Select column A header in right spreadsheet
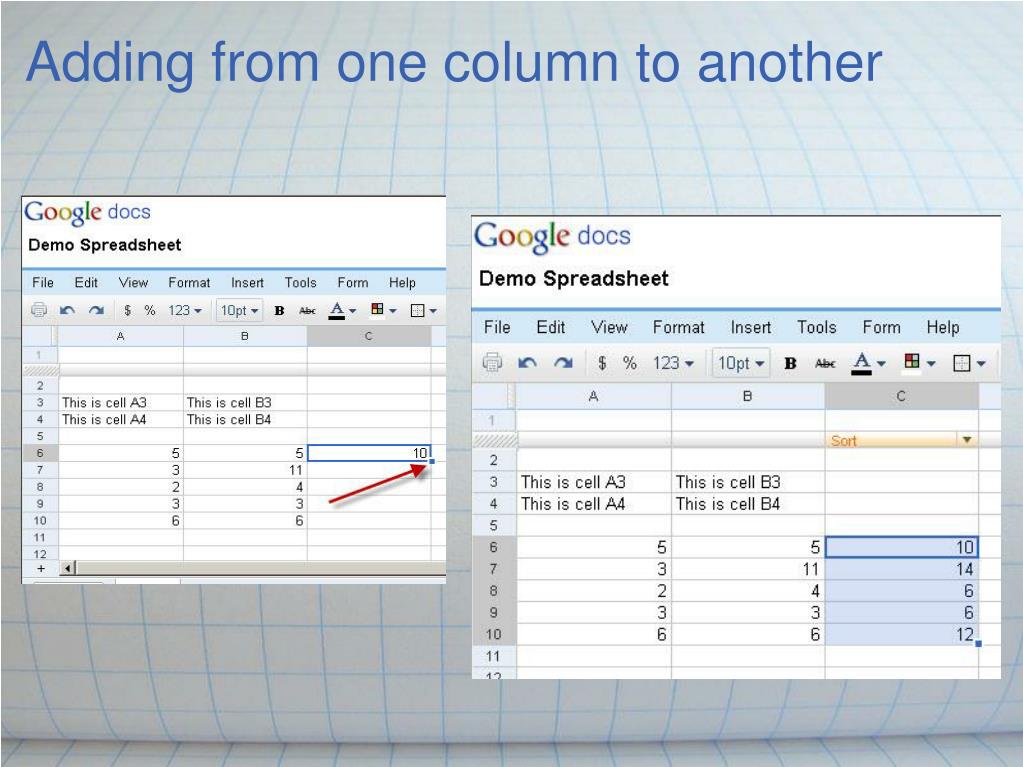The width and height of the screenshot is (1023, 767). pyautogui.click(x=593, y=396)
